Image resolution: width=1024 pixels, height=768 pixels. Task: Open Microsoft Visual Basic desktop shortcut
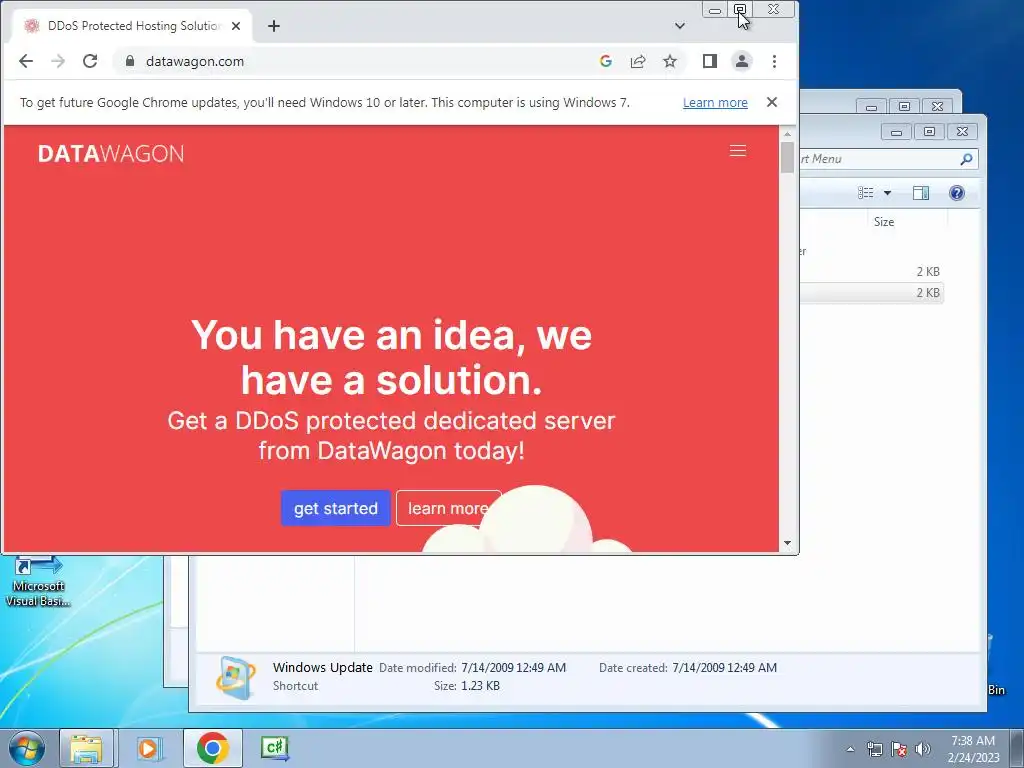tap(38, 581)
